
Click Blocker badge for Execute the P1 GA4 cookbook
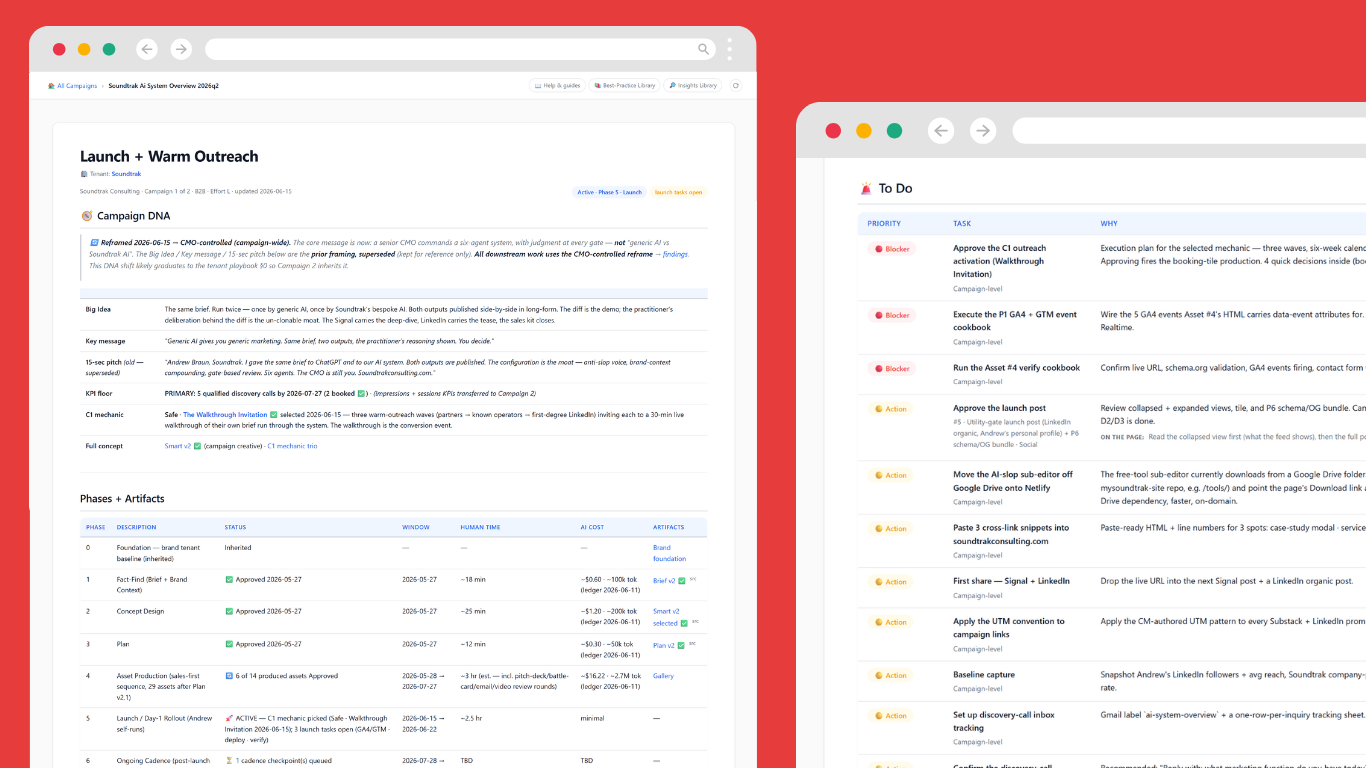(892, 315)
